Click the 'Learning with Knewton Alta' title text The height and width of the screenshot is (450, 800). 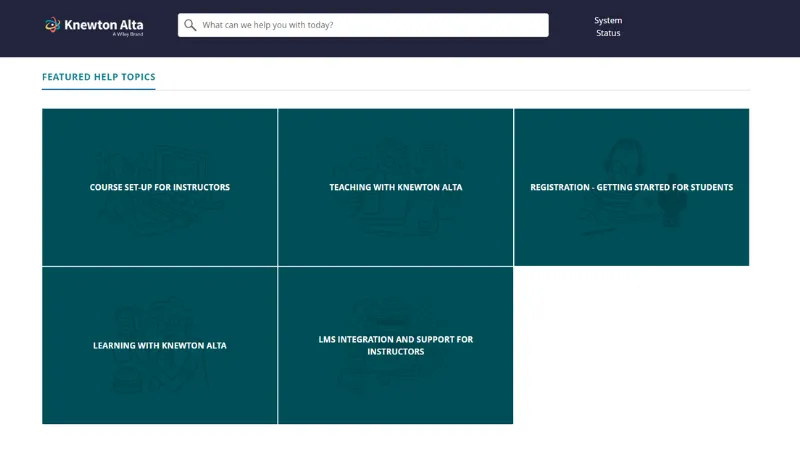coord(160,345)
